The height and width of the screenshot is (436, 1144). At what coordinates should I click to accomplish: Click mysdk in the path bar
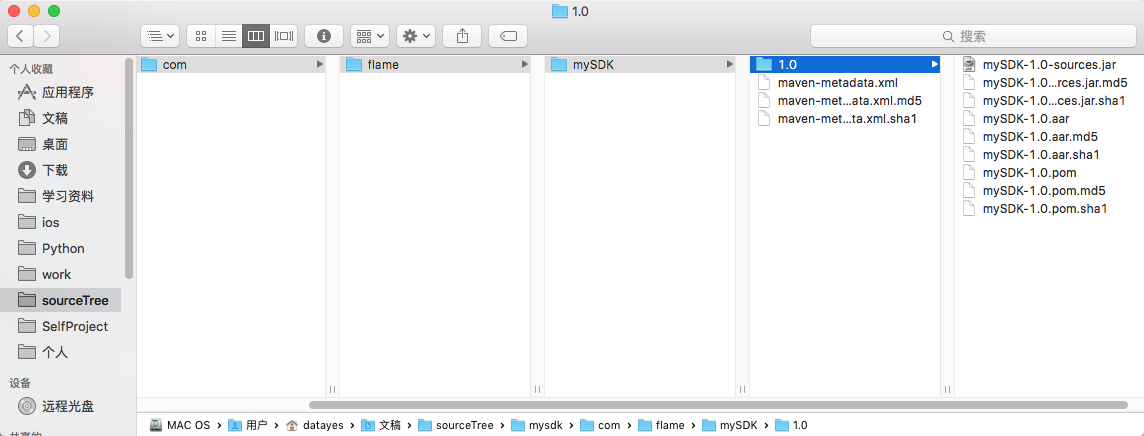point(537,425)
